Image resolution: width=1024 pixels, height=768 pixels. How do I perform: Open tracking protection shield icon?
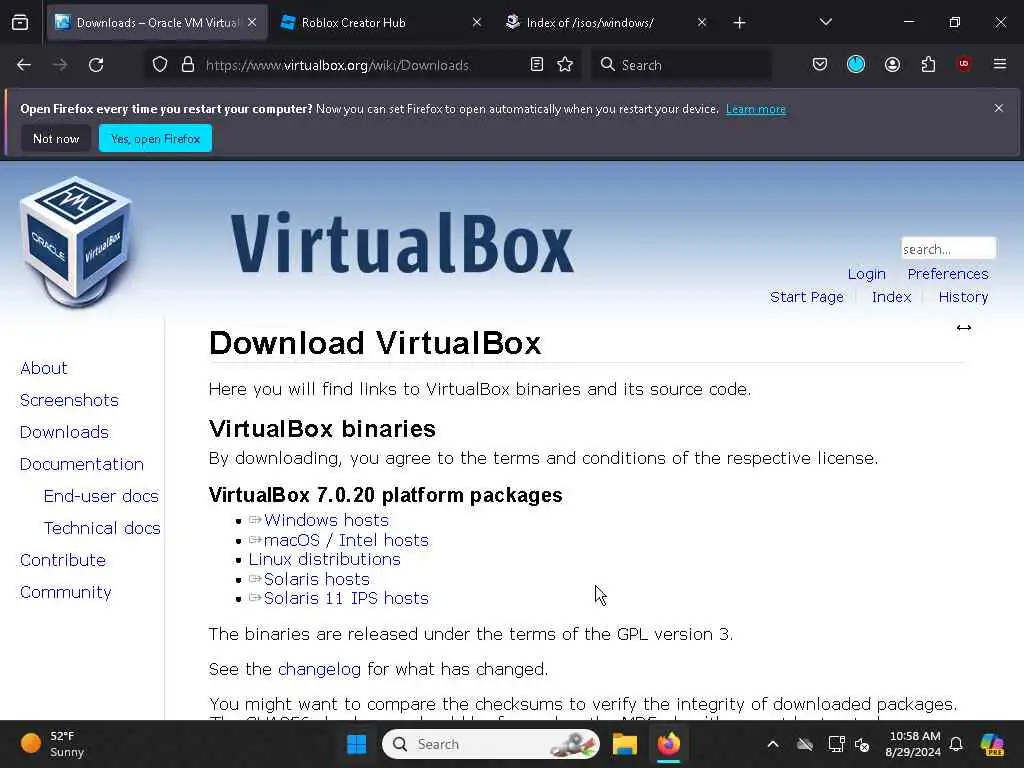click(x=160, y=65)
